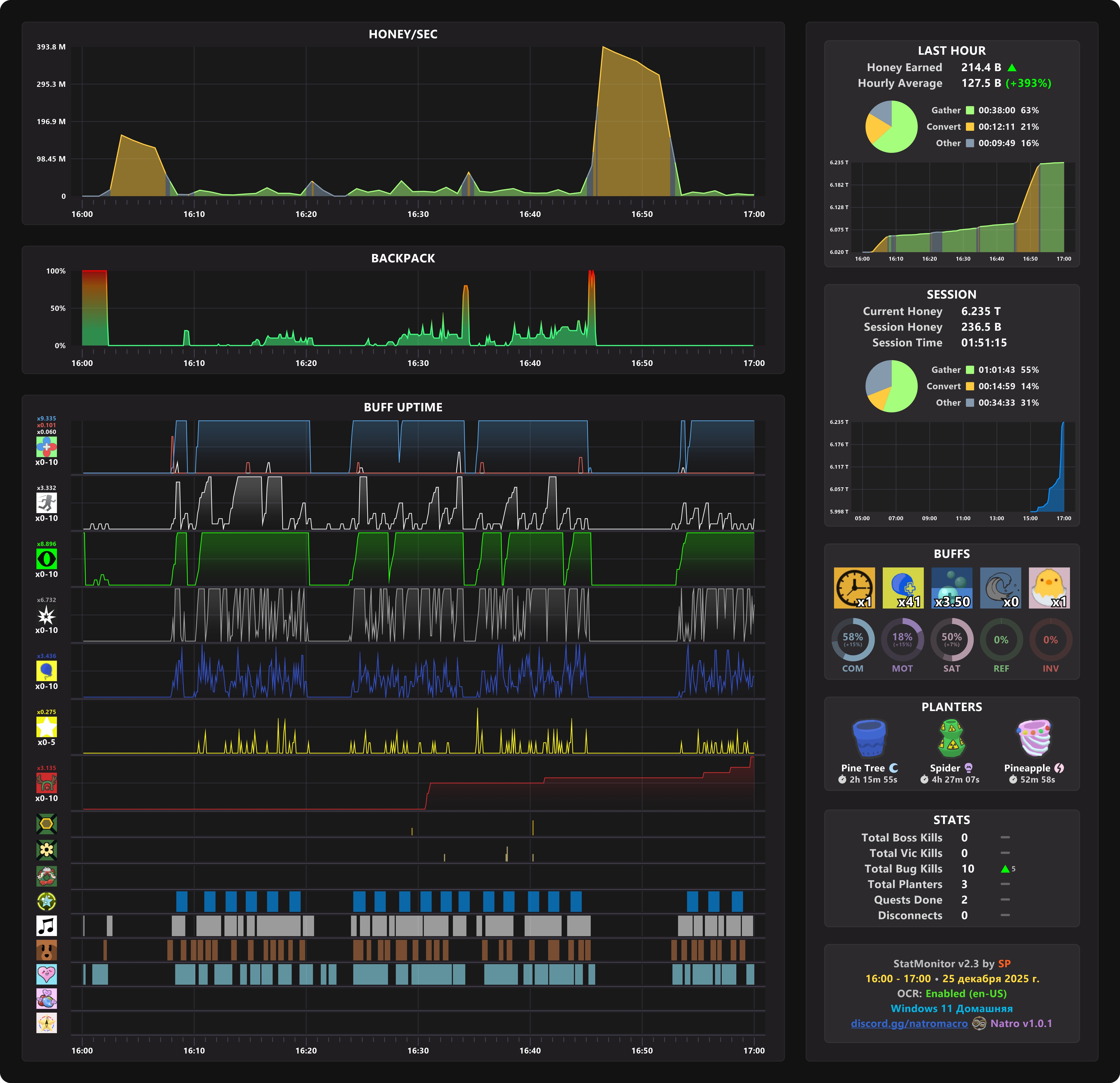Click the reindeer antlers buff icon
1120x1083 pixels.
[46, 783]
